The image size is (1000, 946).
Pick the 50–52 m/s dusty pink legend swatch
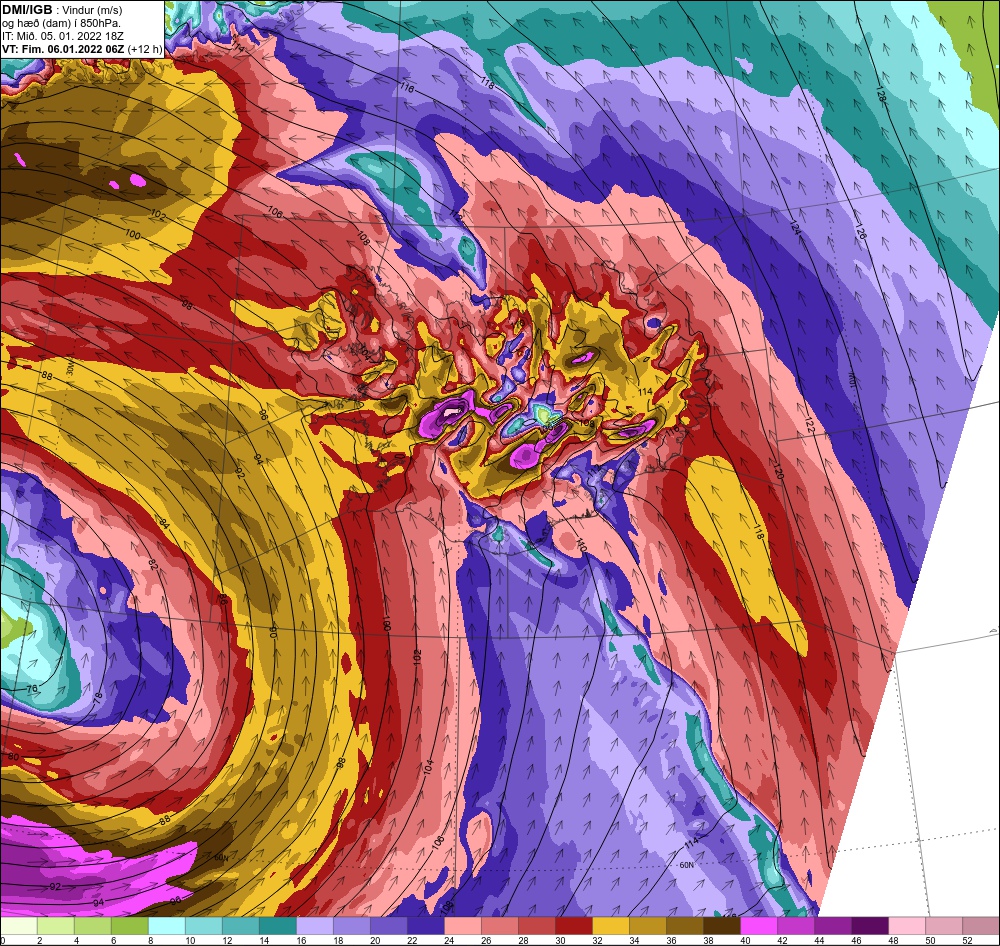click(944, 926)
